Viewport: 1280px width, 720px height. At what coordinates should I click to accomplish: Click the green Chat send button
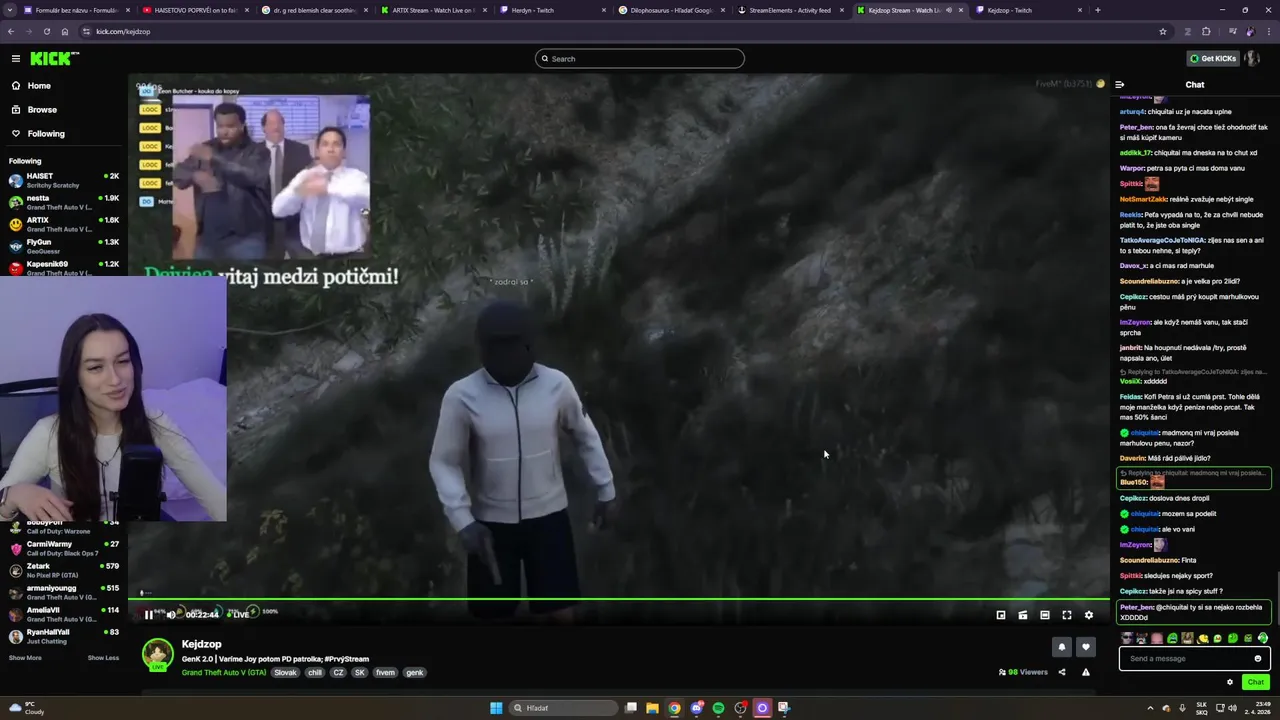[x=1256, y=682]
